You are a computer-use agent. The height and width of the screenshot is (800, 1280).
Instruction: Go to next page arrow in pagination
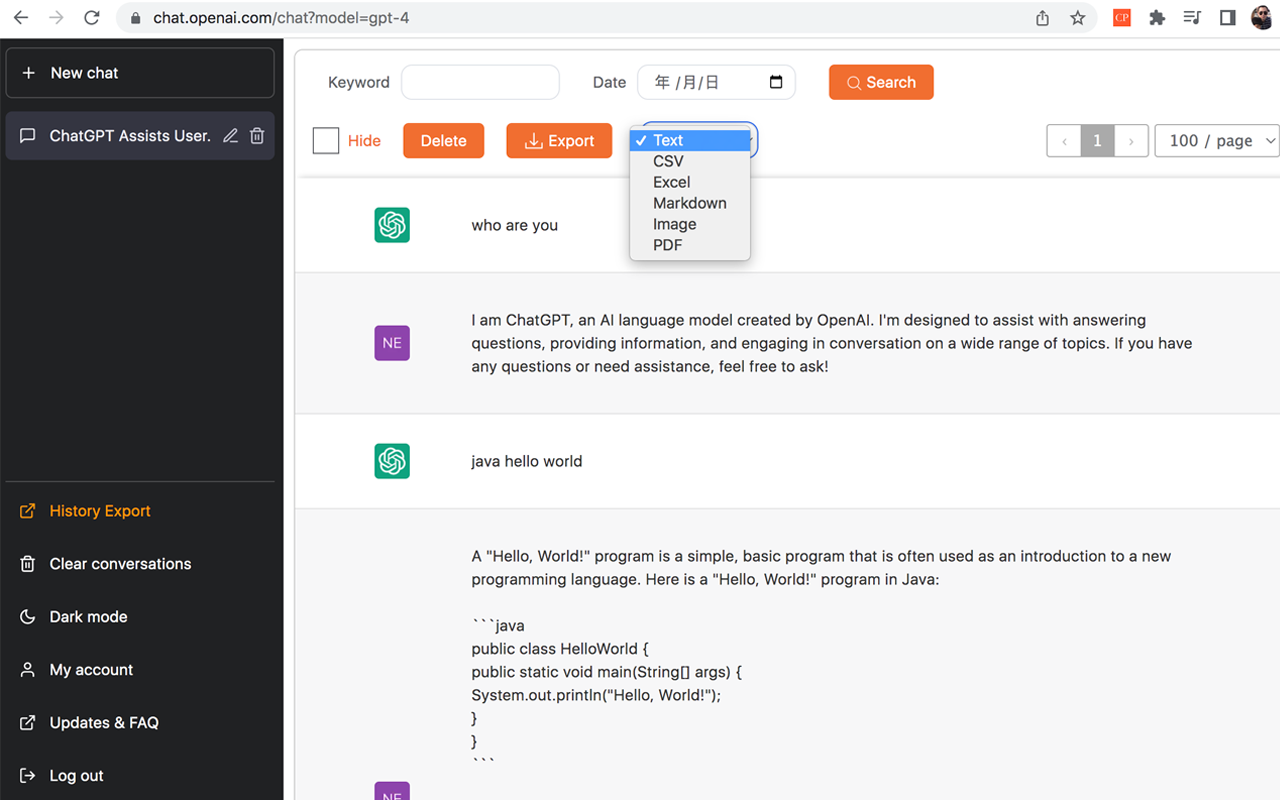[1131, 141]
